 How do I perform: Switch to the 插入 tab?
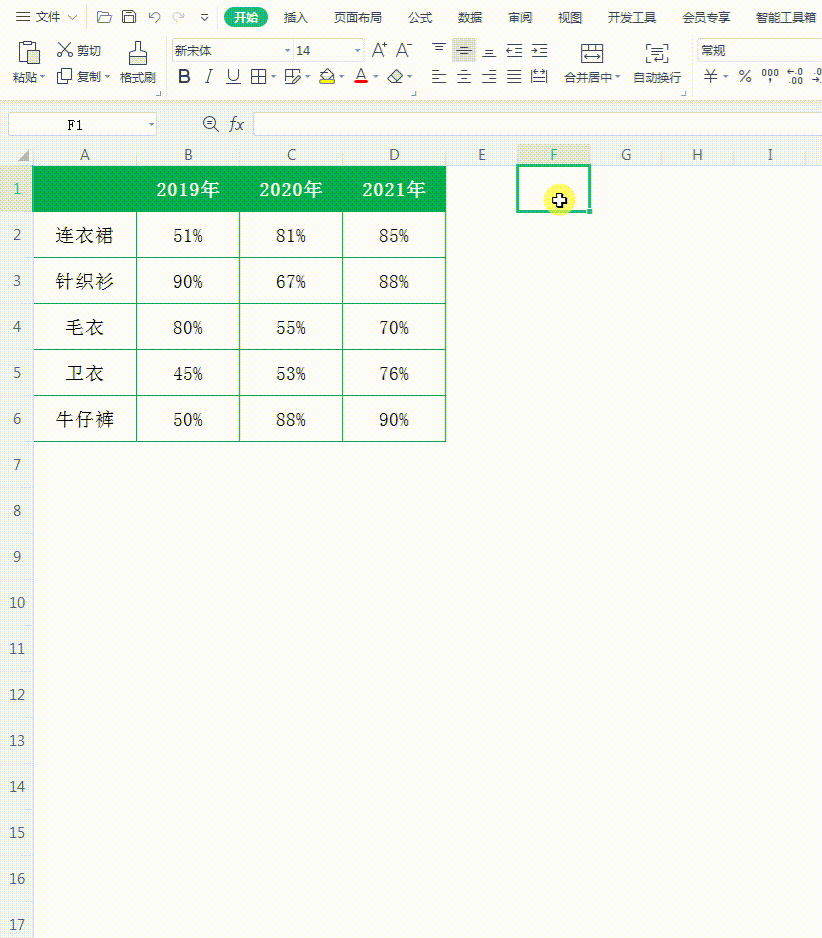click(x=296, y=17)
